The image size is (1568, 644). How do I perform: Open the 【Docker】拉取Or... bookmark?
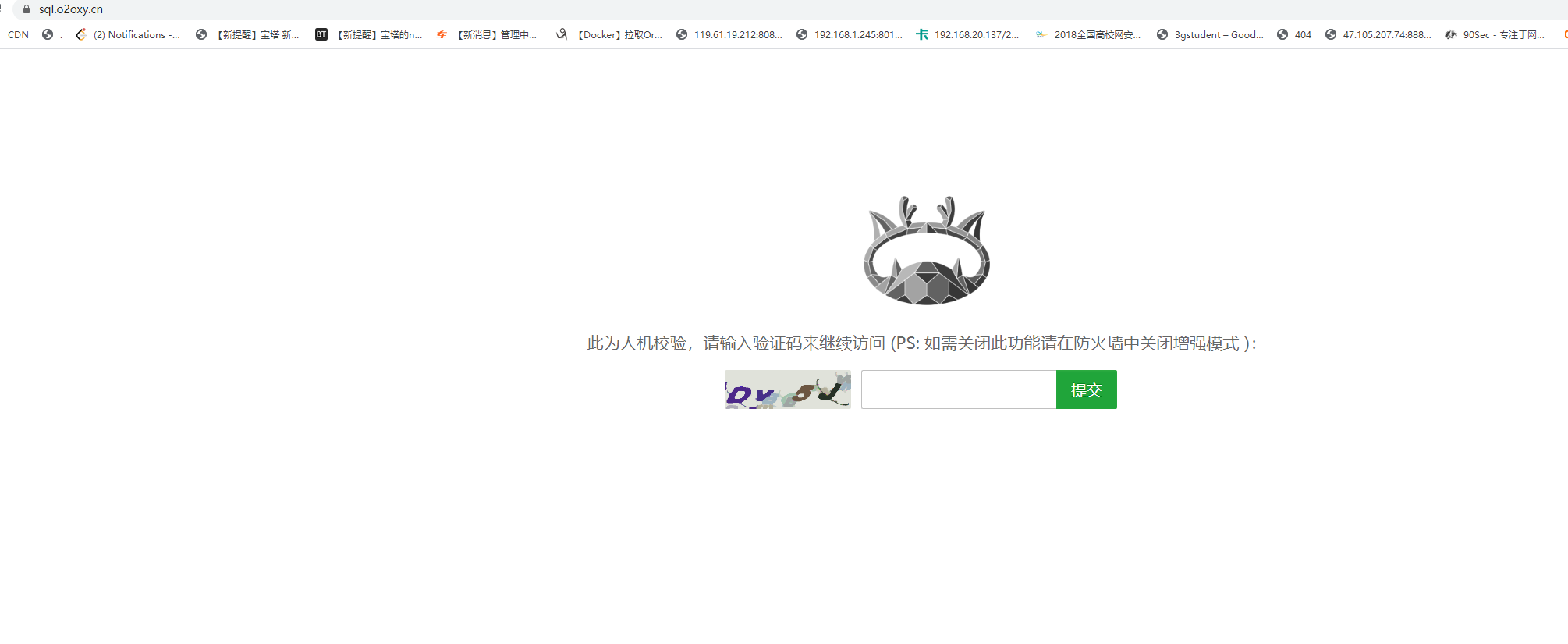pyautogui.click(x=609, y=34)
